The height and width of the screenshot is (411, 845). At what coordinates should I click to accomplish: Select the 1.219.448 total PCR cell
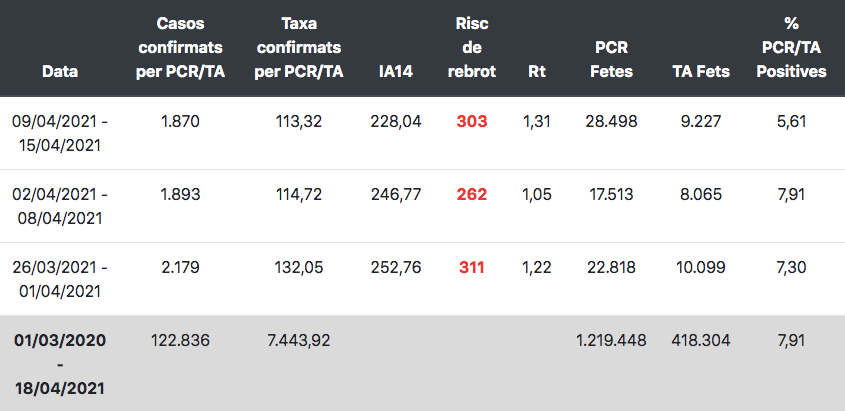[x=611, y=340]
